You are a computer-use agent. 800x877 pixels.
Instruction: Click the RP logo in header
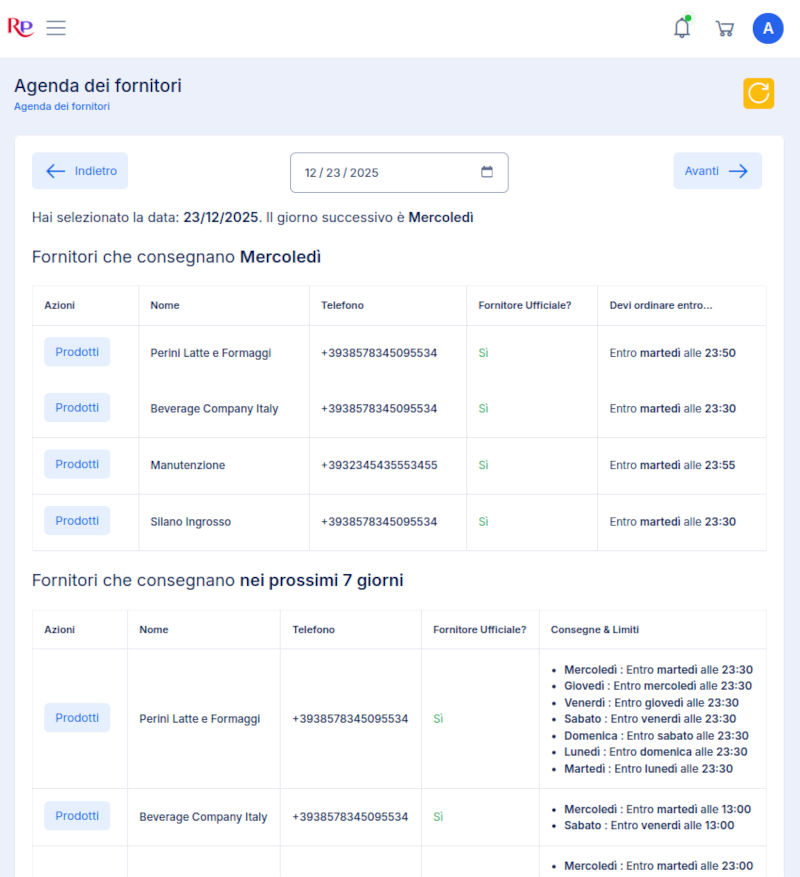[20, 28]
